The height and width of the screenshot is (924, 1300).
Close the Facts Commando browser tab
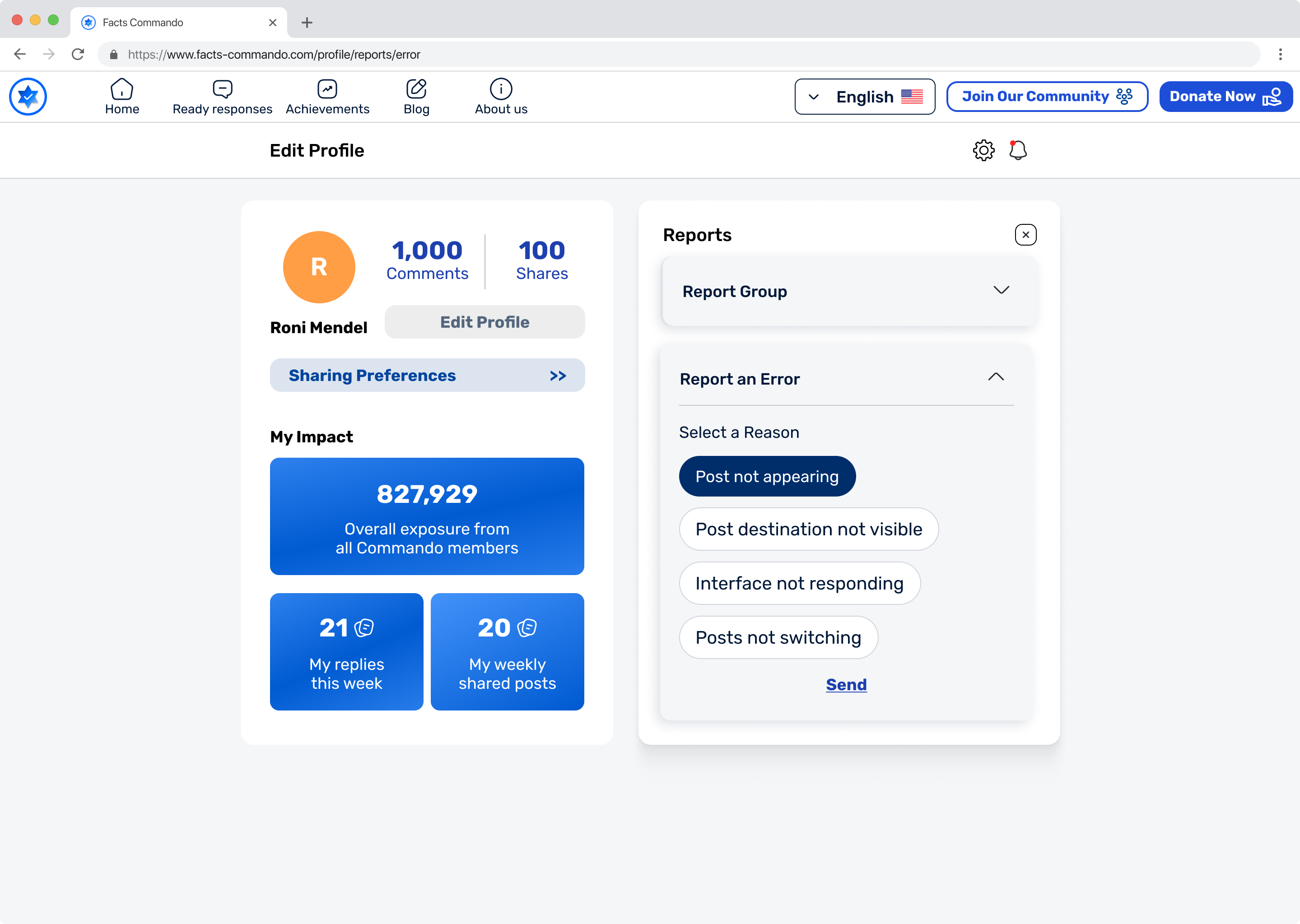[x=273, y=23]
